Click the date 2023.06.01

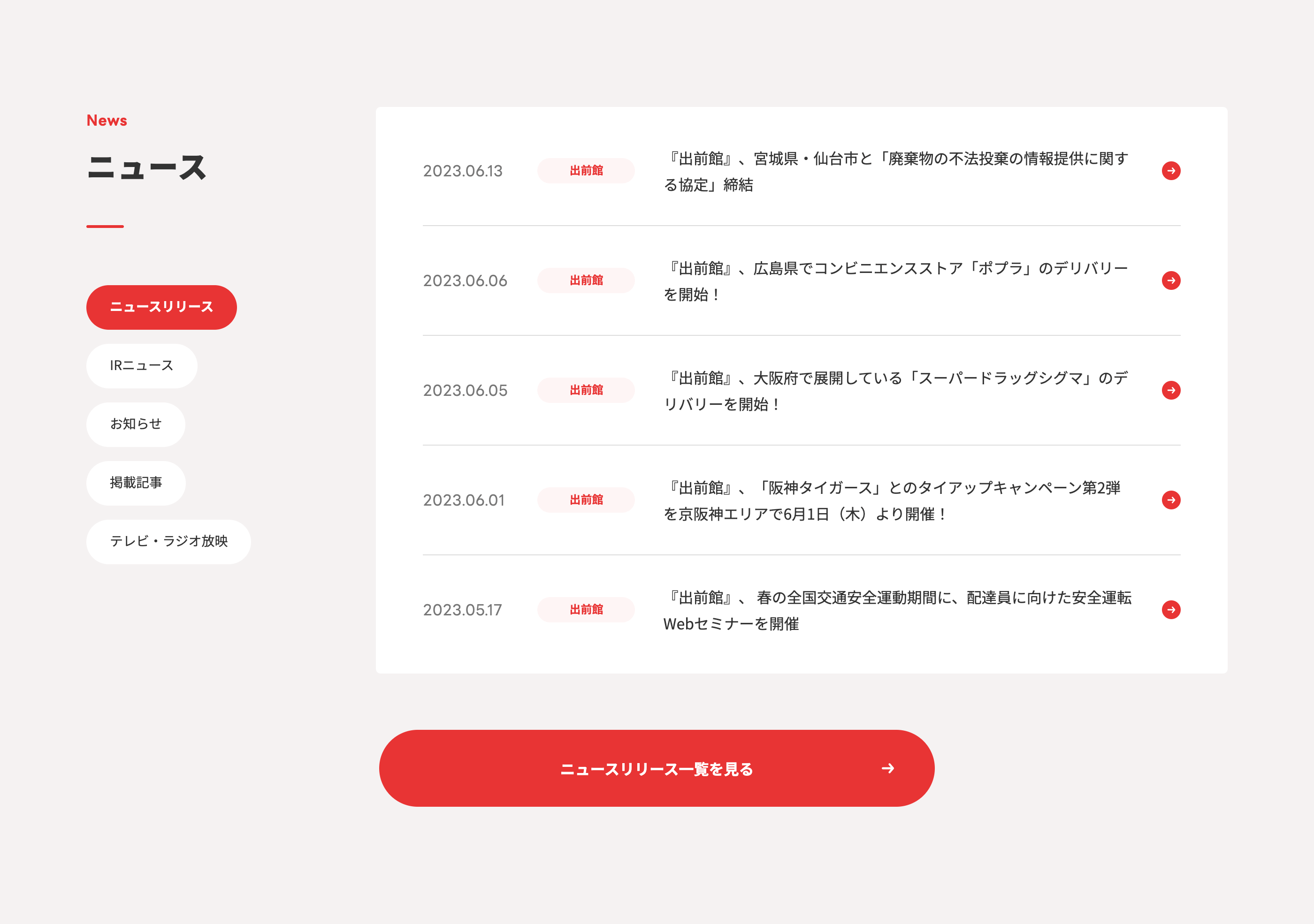[x=464, y=500]
